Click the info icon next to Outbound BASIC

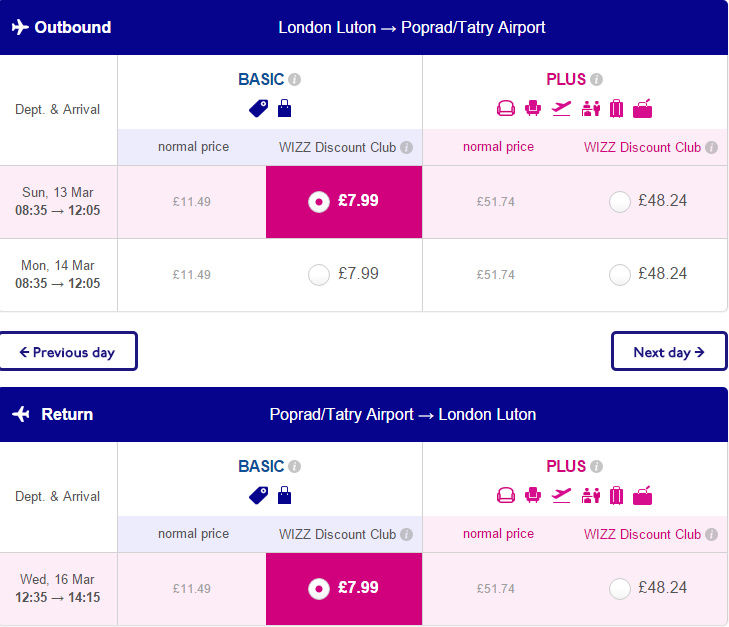(294, 79)
